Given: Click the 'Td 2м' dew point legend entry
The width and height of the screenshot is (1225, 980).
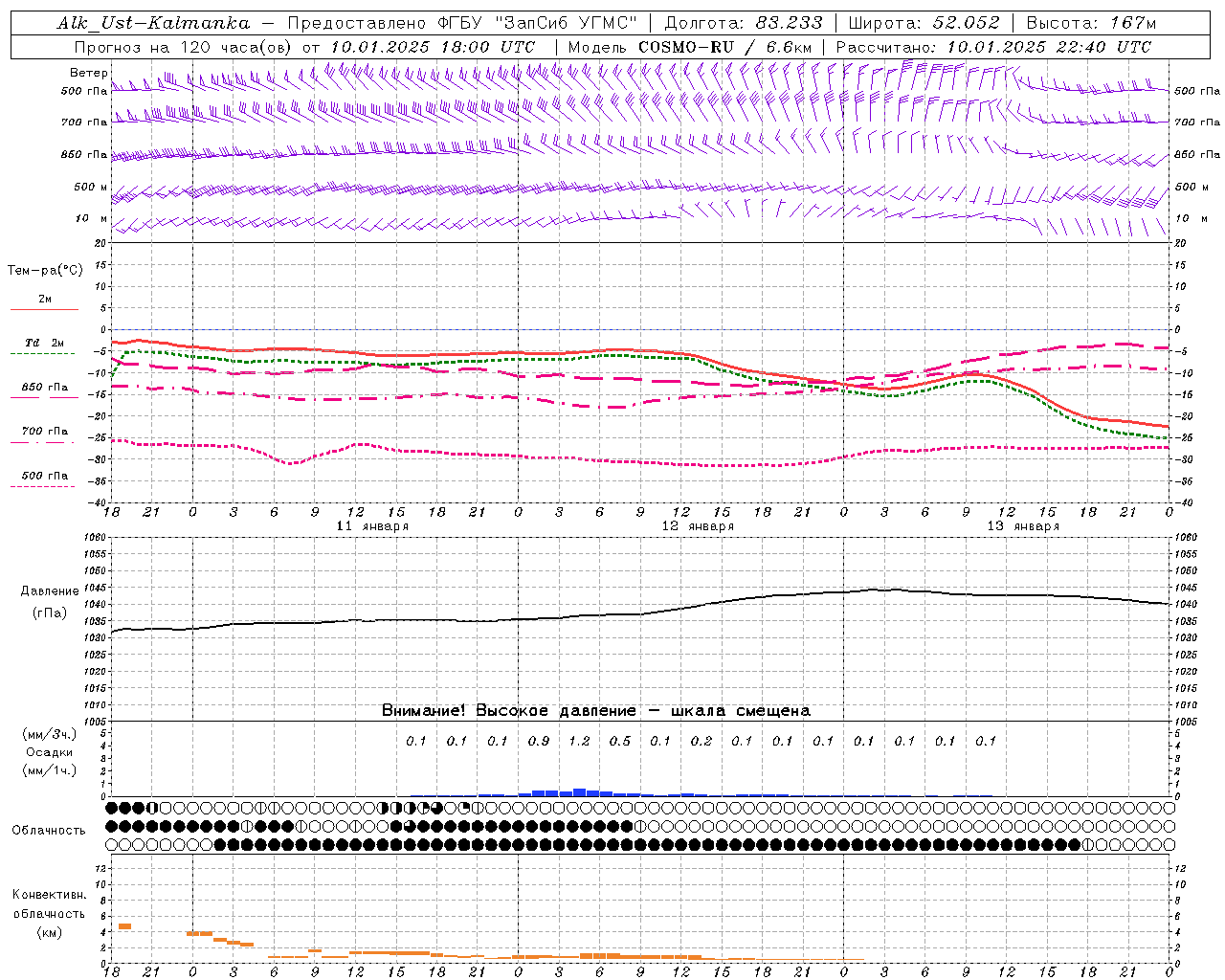Looking at the screenshot, I should pyautogui.click(x=44, y=343).
